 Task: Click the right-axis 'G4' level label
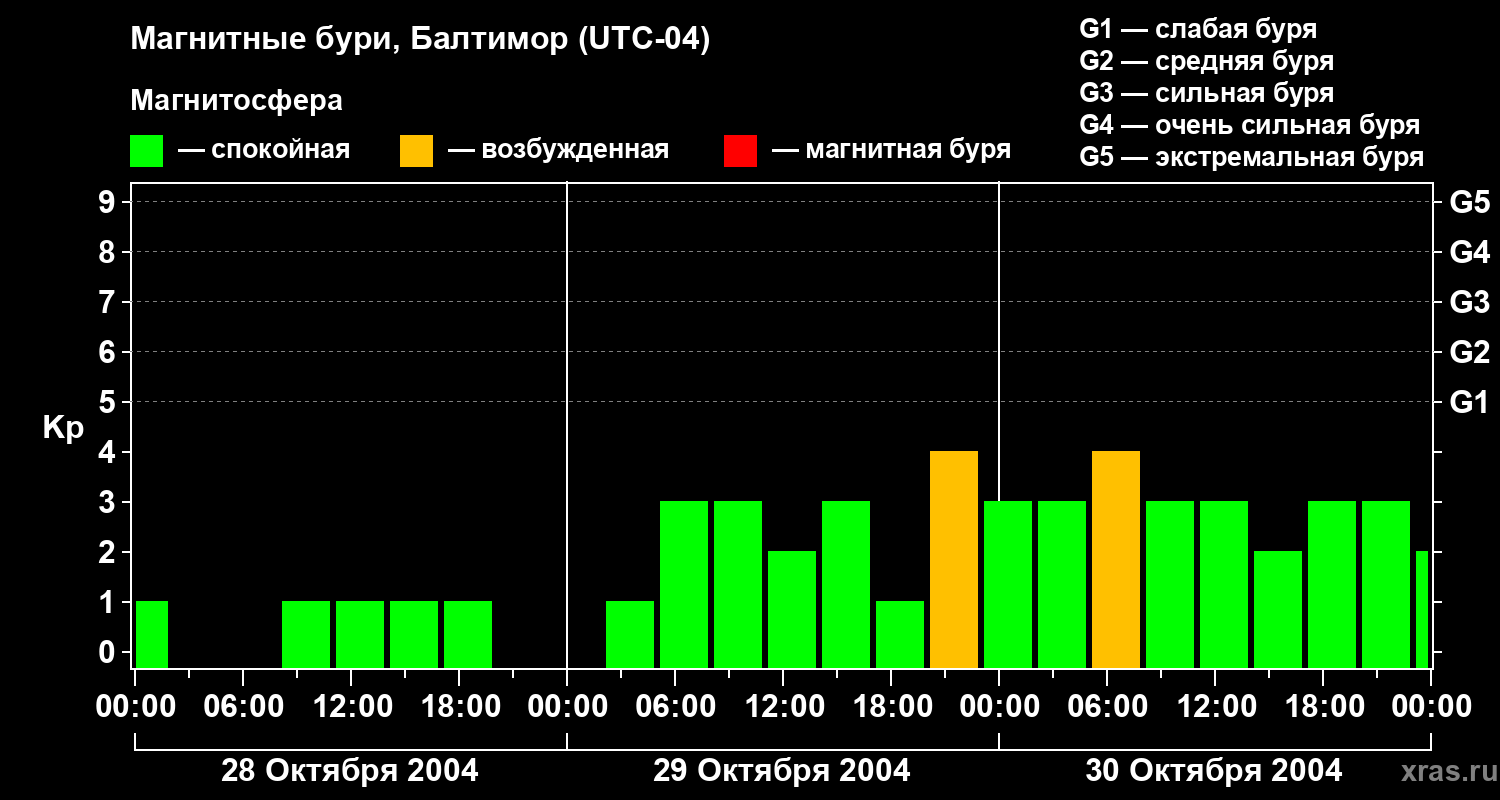pos(1469,252)
